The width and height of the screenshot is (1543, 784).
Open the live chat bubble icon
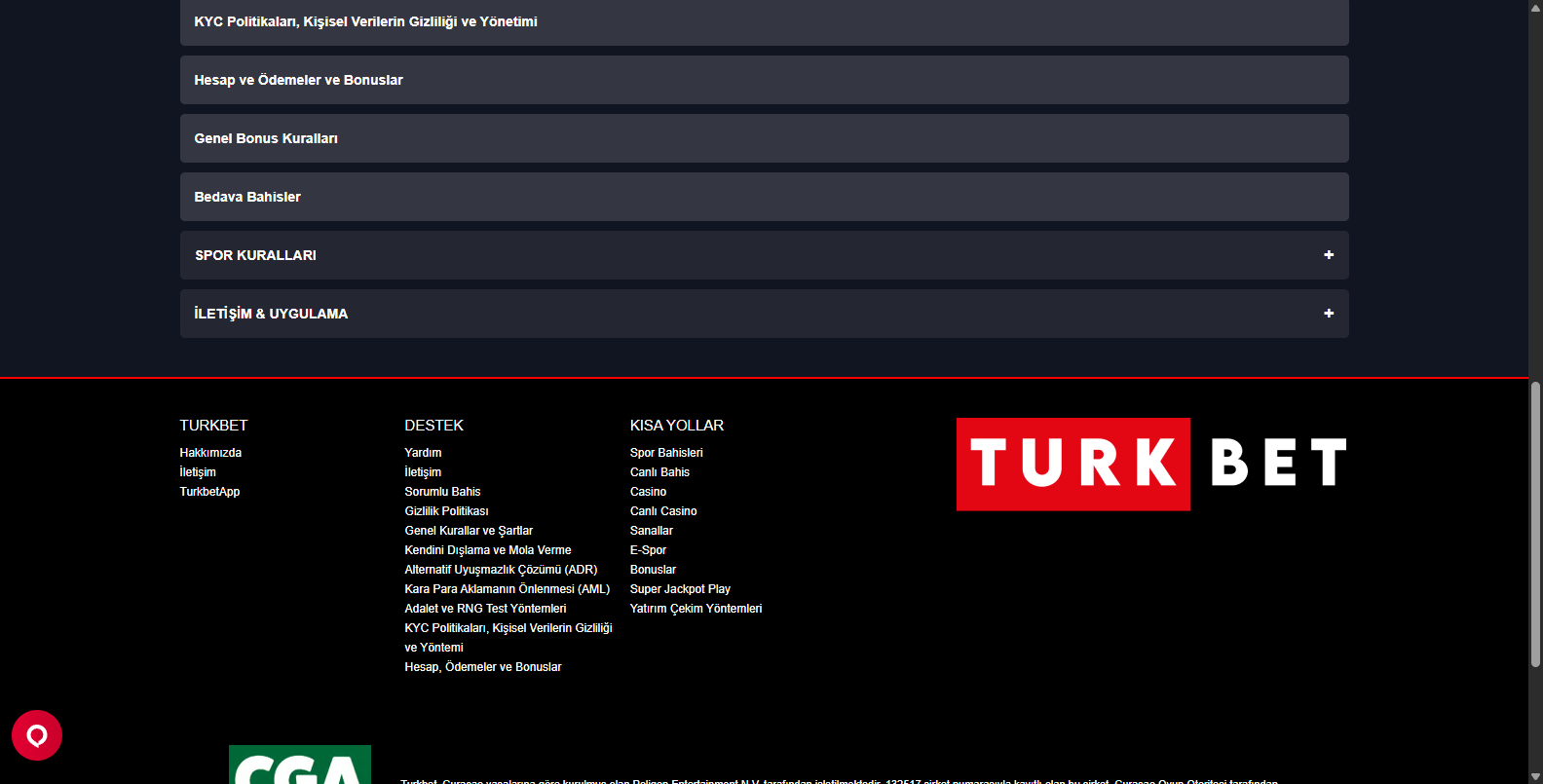(37, 735)
